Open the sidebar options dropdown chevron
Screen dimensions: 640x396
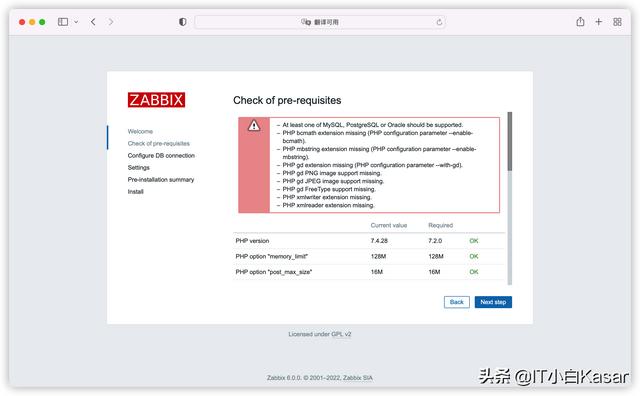[76, 22]
